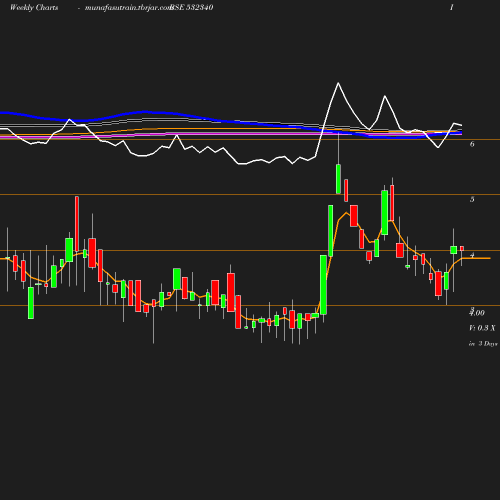Image resolution: width=500 pixels, height=500 pixels.
Task: Click the "Weekly Charts" title text
Action: (x=34, y=8)
